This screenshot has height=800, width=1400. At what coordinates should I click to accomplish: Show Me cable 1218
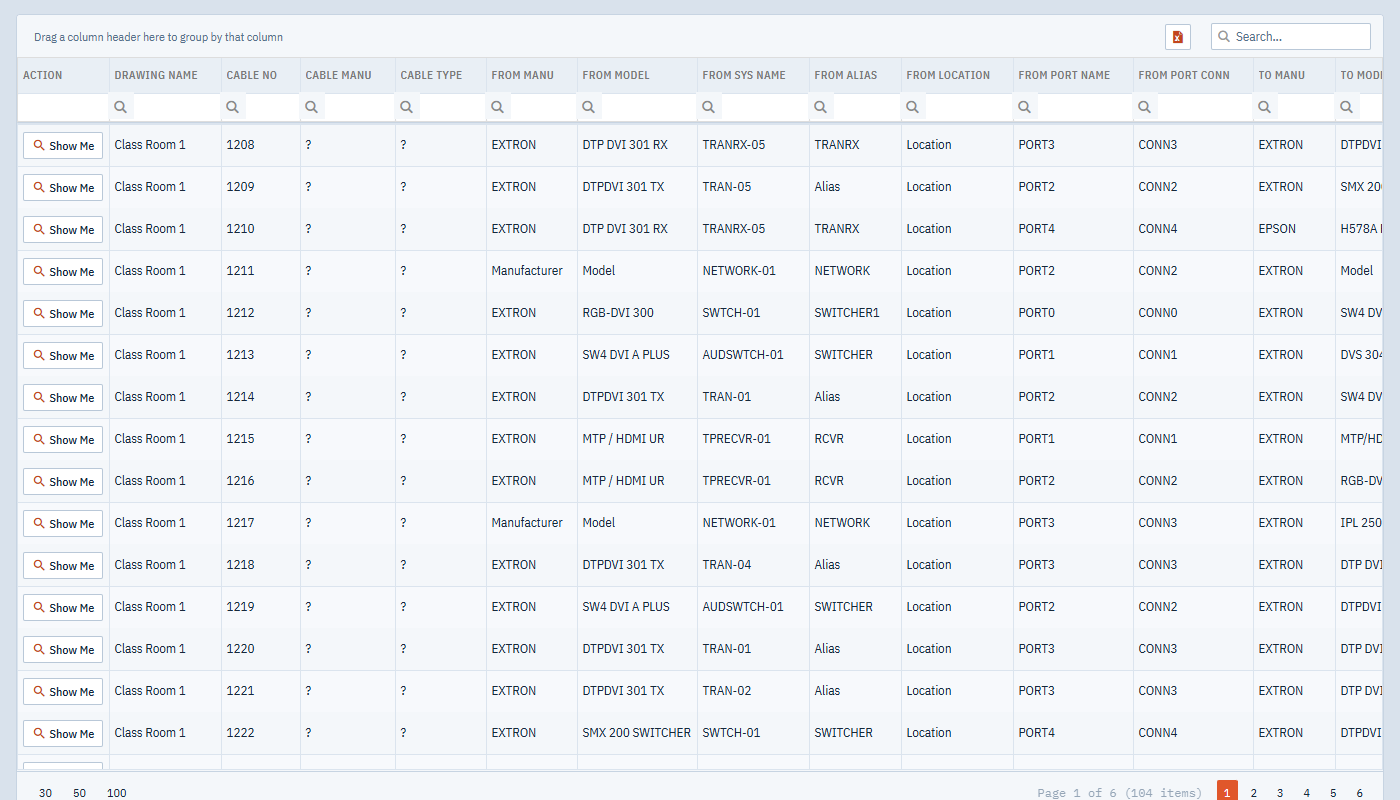pyautogui.click(x=63, y=566)
